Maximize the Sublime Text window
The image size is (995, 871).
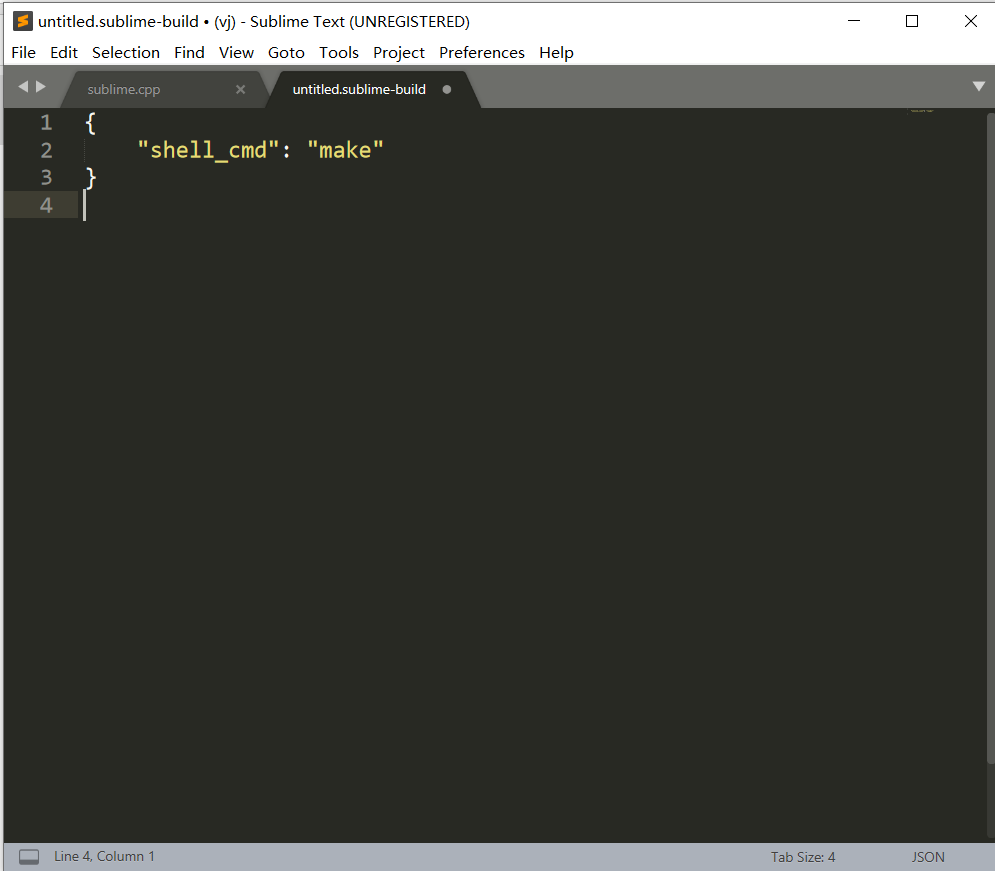912,21
